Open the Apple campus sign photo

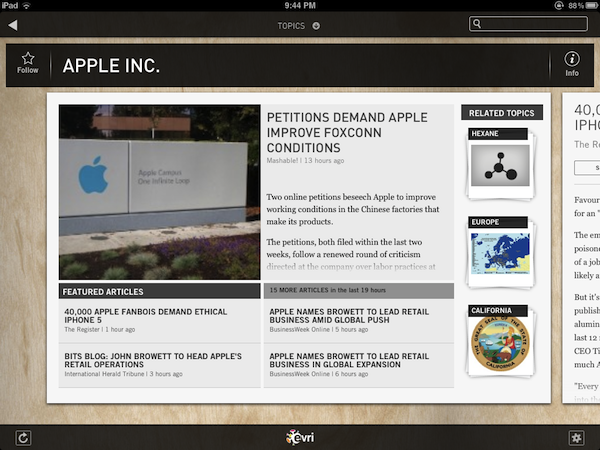[x=160, y=192]
